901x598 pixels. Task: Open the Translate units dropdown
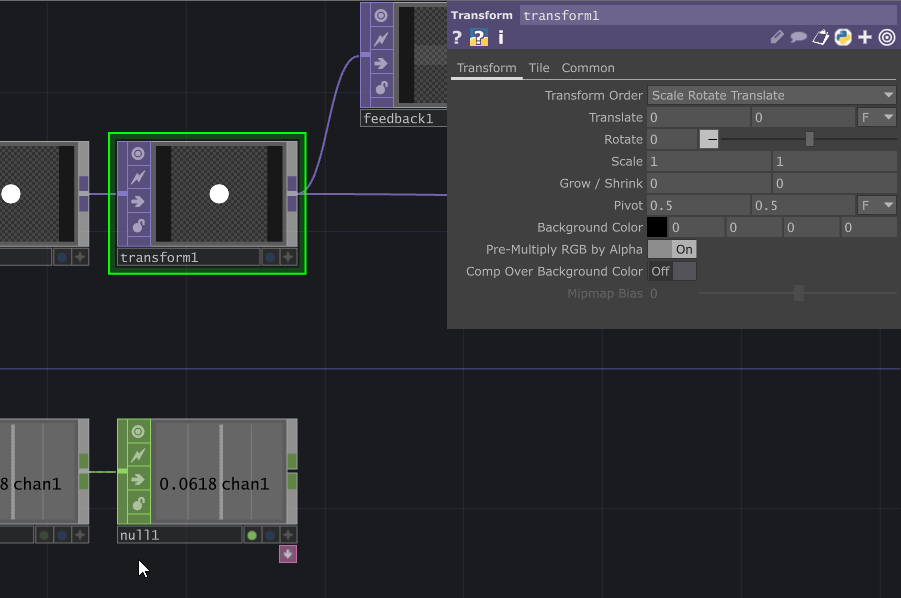coord(876,117)
